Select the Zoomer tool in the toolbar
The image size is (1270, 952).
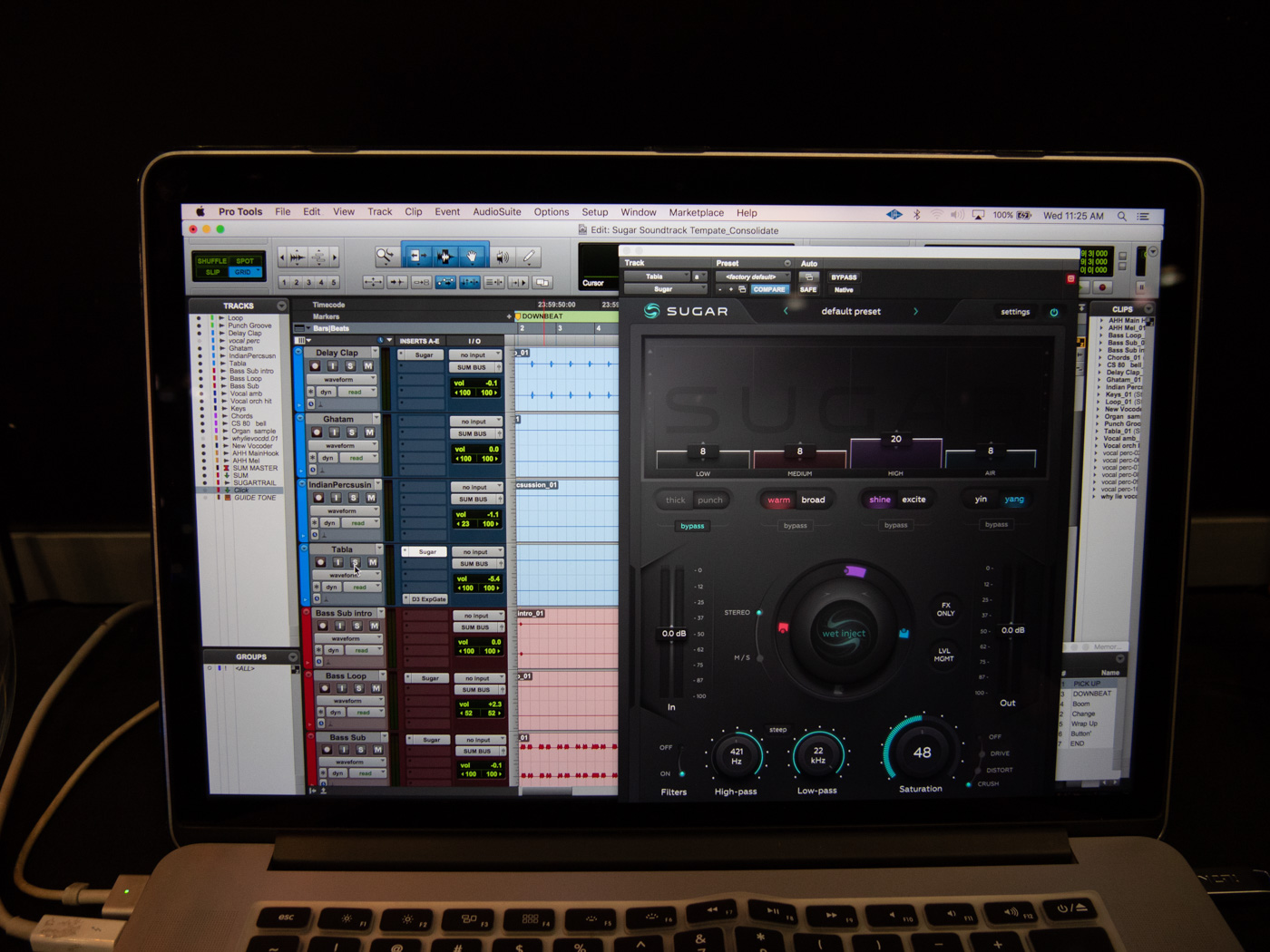pyautogui.click(x=386, y=257)
